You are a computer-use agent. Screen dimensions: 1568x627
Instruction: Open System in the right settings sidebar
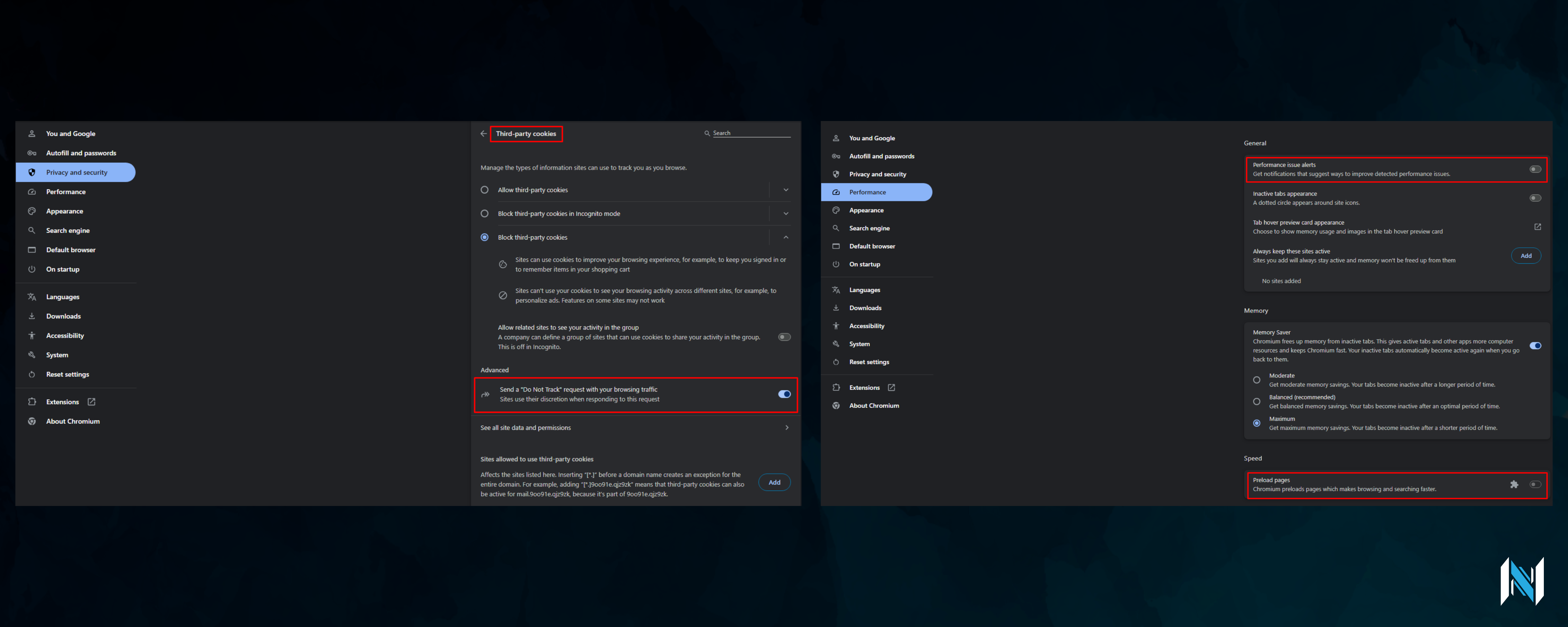pos(859,344)
